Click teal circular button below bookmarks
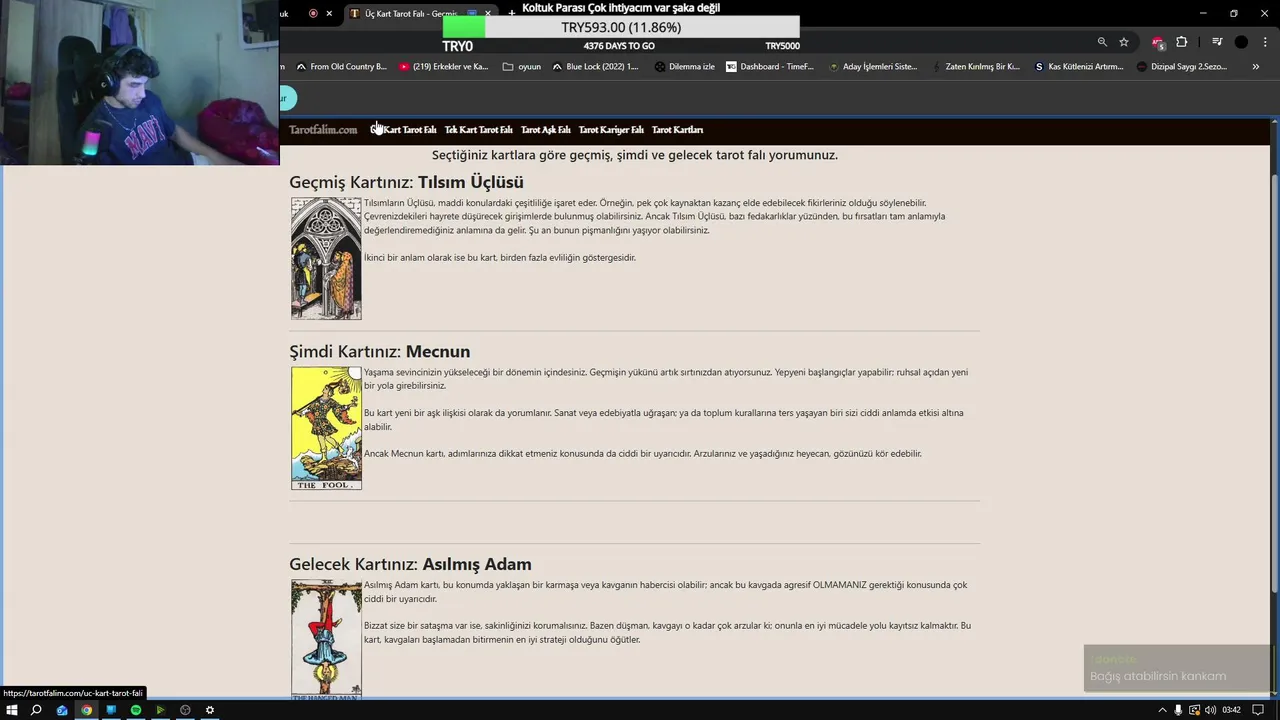 (x=286, y=98)
